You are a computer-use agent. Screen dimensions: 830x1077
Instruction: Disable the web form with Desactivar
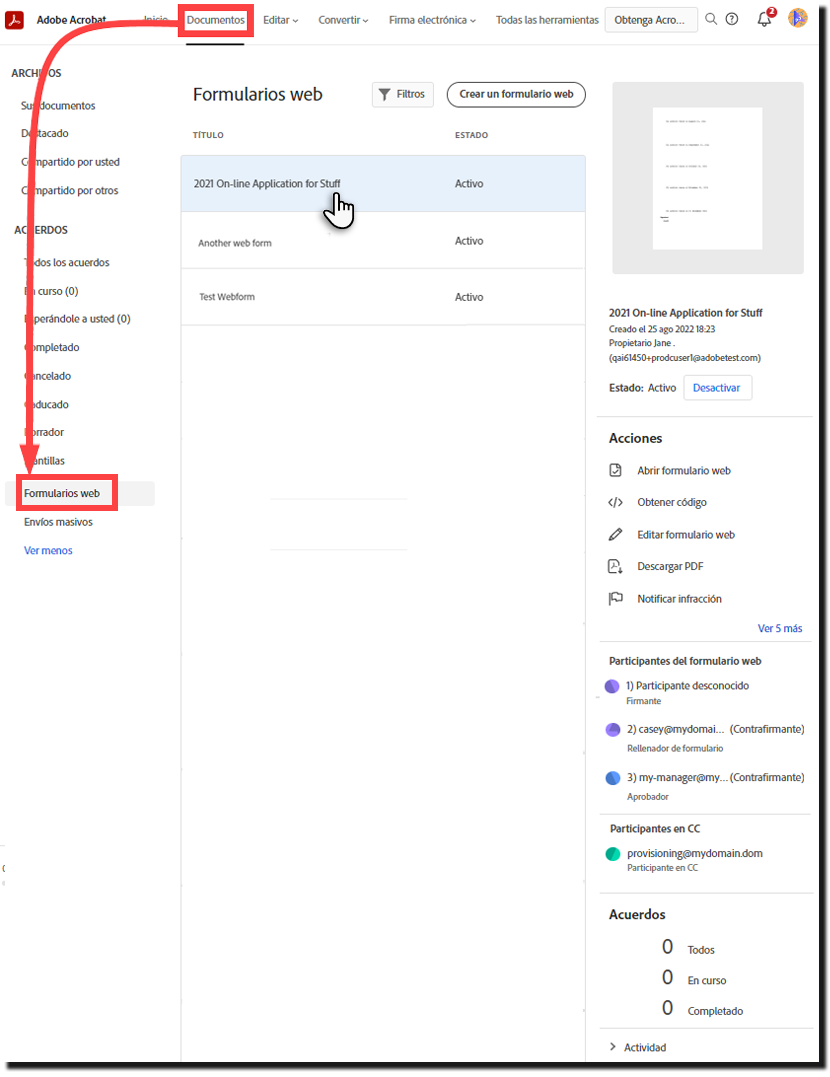point(717,387)
